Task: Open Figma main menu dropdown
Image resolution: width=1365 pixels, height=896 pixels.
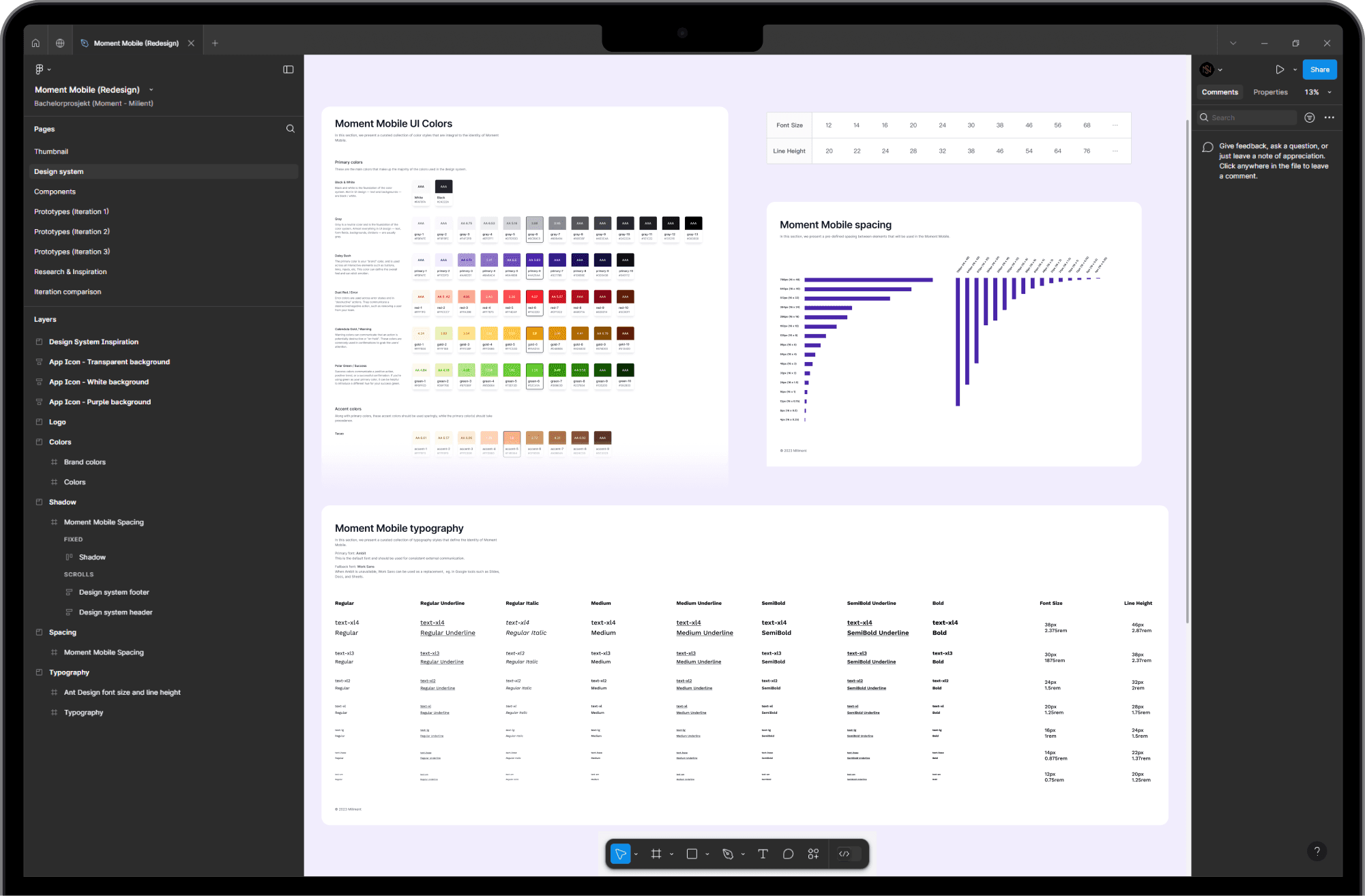Action: 42,70
